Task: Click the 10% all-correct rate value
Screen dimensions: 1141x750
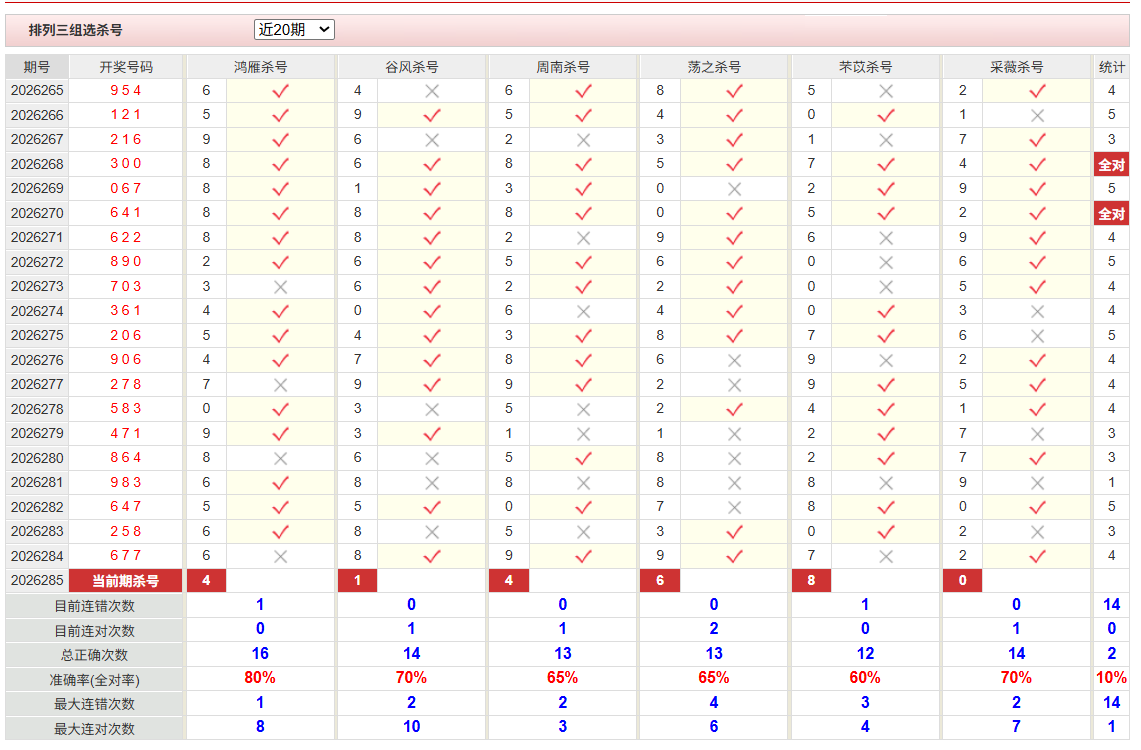Action: click(1111, 678)
